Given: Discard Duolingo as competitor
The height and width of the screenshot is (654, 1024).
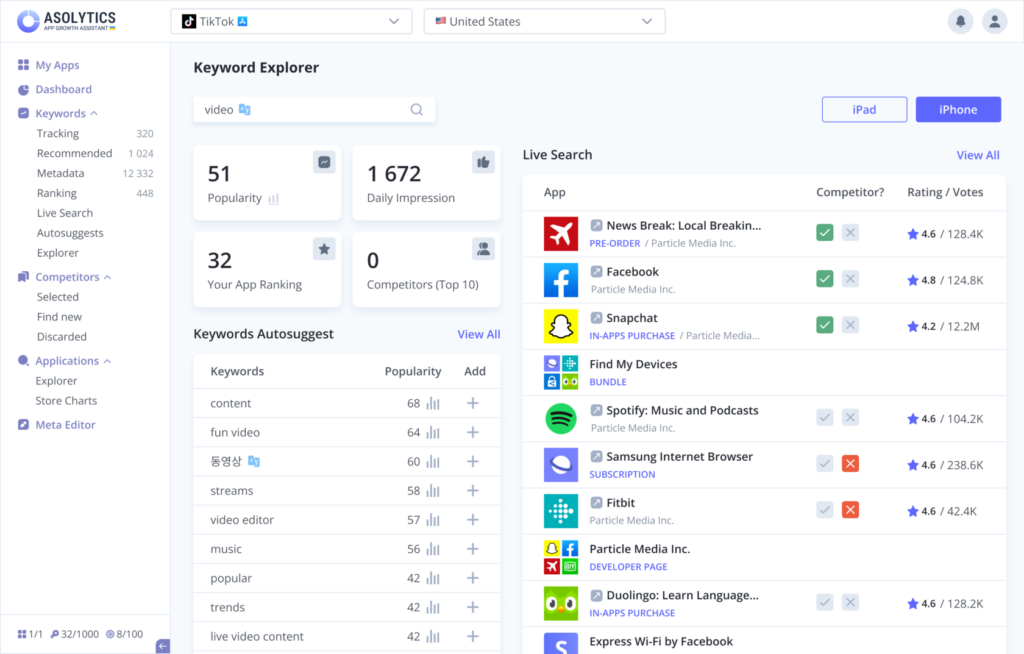Looking at the screenshot, I should coord(850,602).
